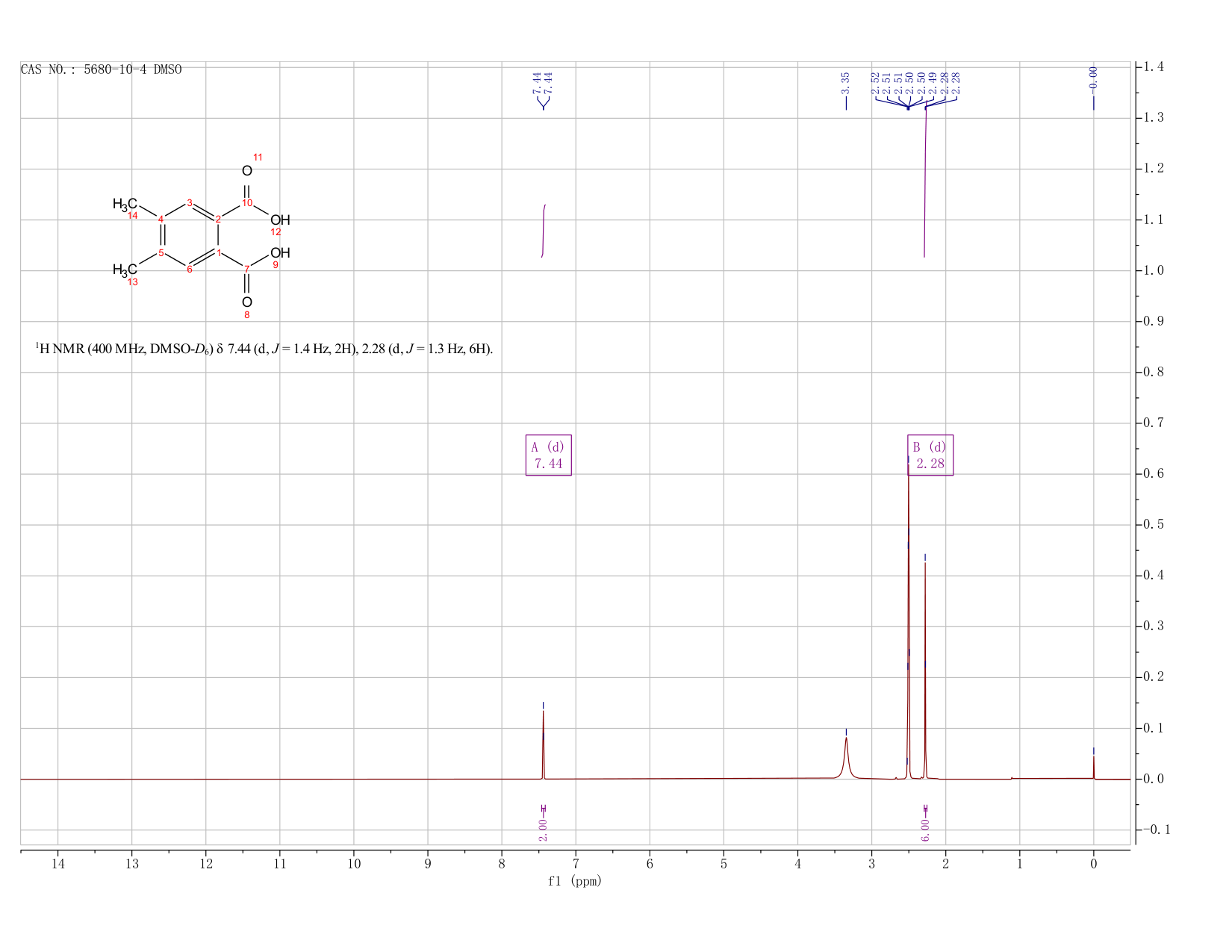Click the 'f1 (ppm)' axis title
Image resolution: width=1232 pixels, height=952 pixels.
(575, 881)
